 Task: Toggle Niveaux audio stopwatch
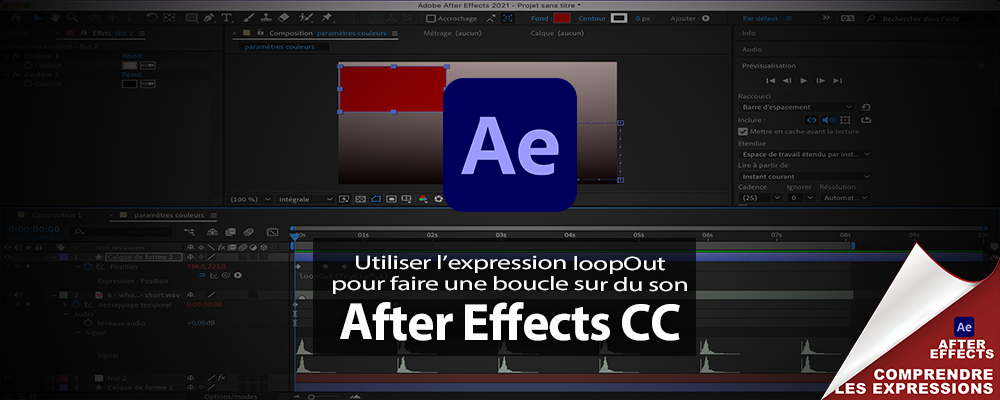point(88,323)
